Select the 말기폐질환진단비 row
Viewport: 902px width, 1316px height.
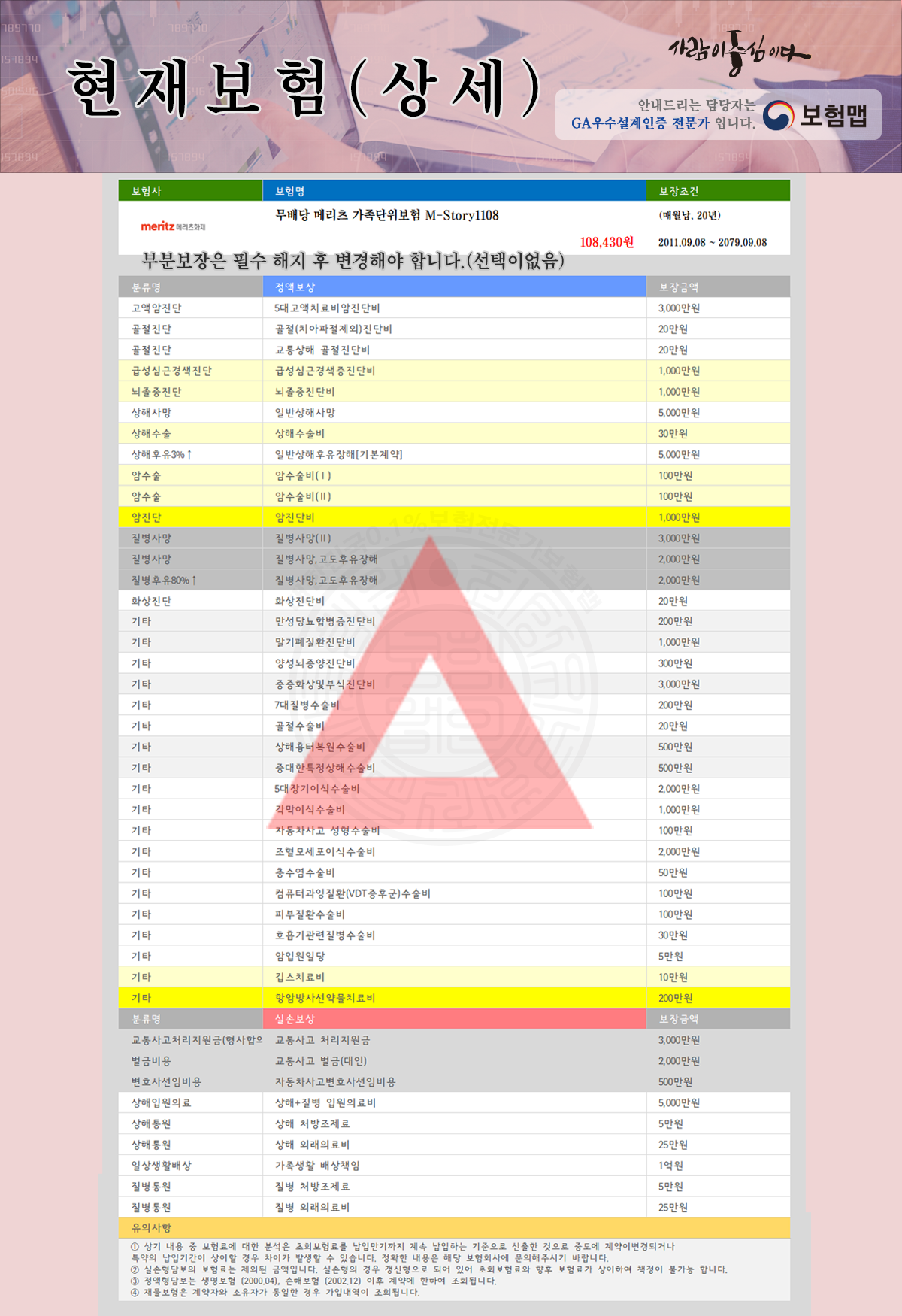click(x=454, y=643)
